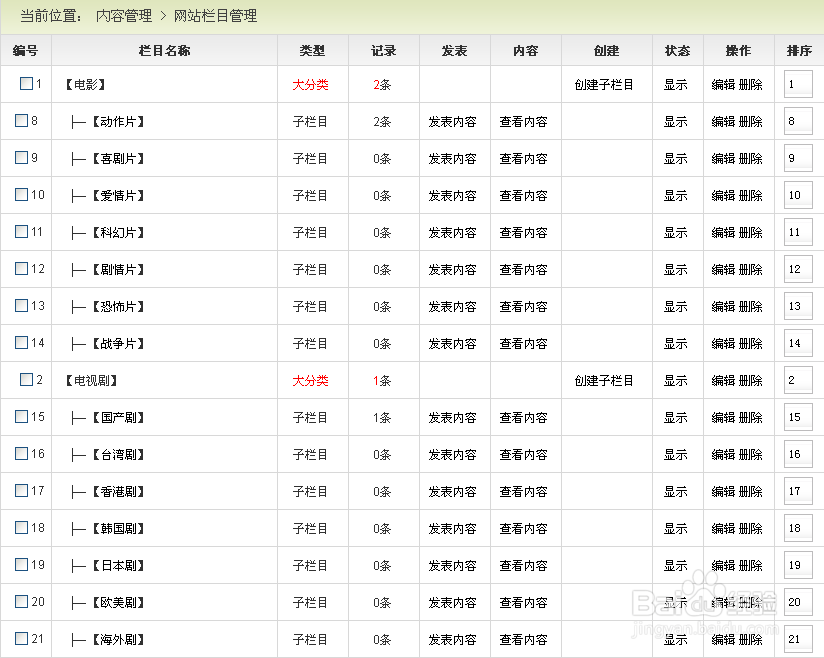Click 发表内容 in 海外剧 row
Screen dimensions: 824x658
(452, 640)
